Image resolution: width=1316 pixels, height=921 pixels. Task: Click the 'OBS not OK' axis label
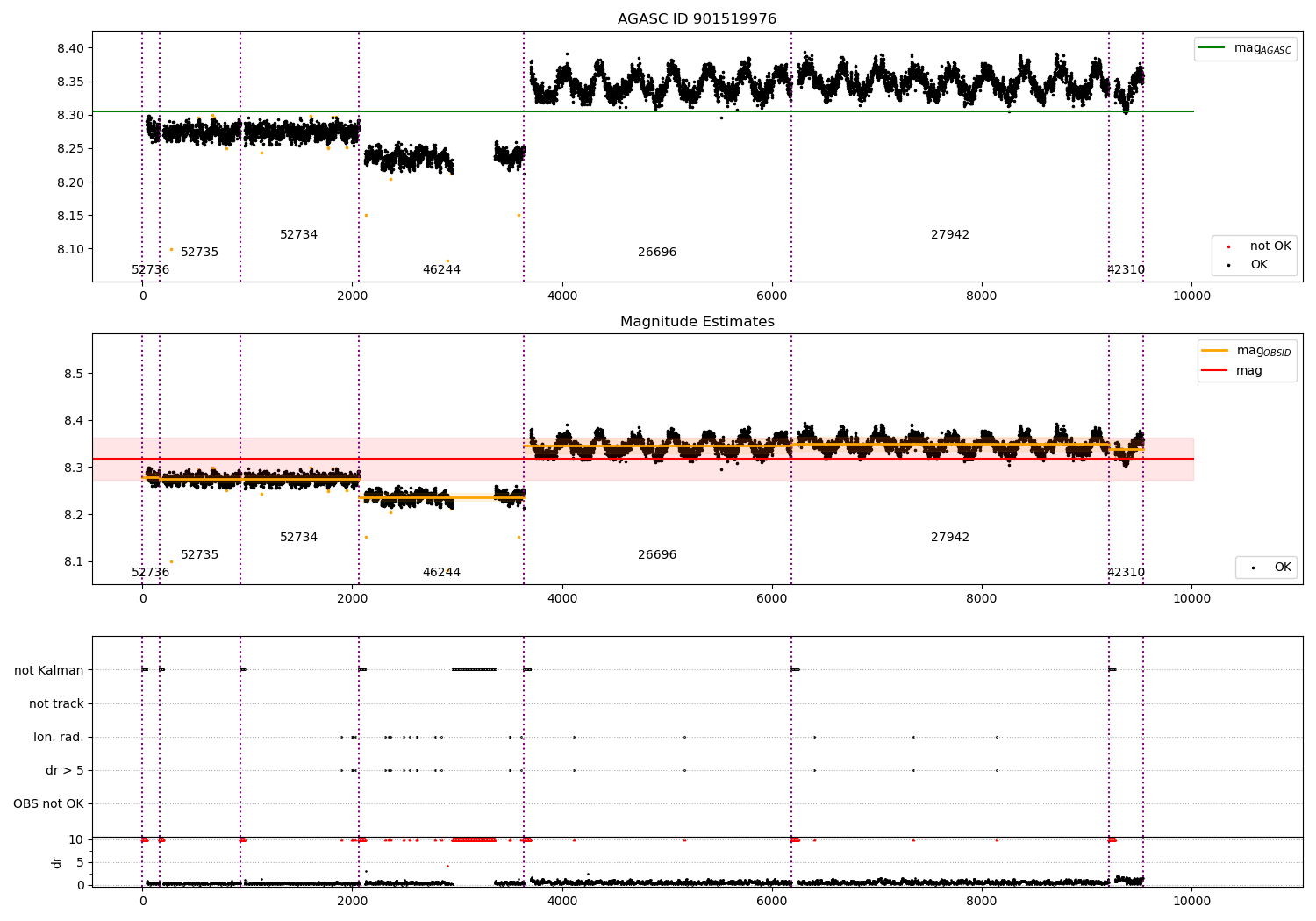coord(49,803)
